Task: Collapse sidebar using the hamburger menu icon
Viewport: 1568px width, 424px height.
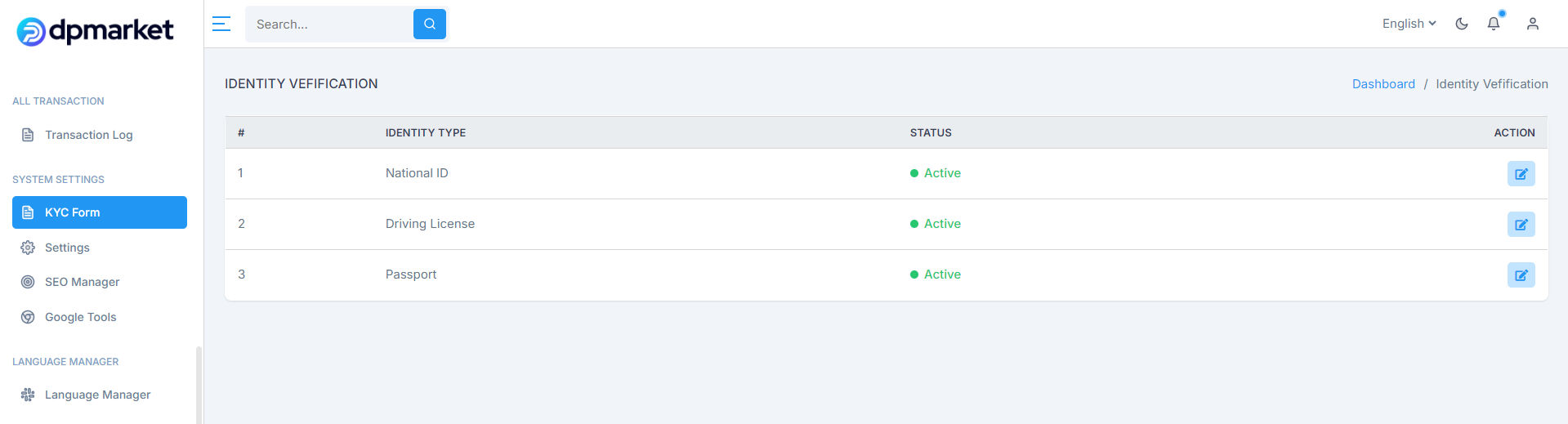Action: coord(221,24)
